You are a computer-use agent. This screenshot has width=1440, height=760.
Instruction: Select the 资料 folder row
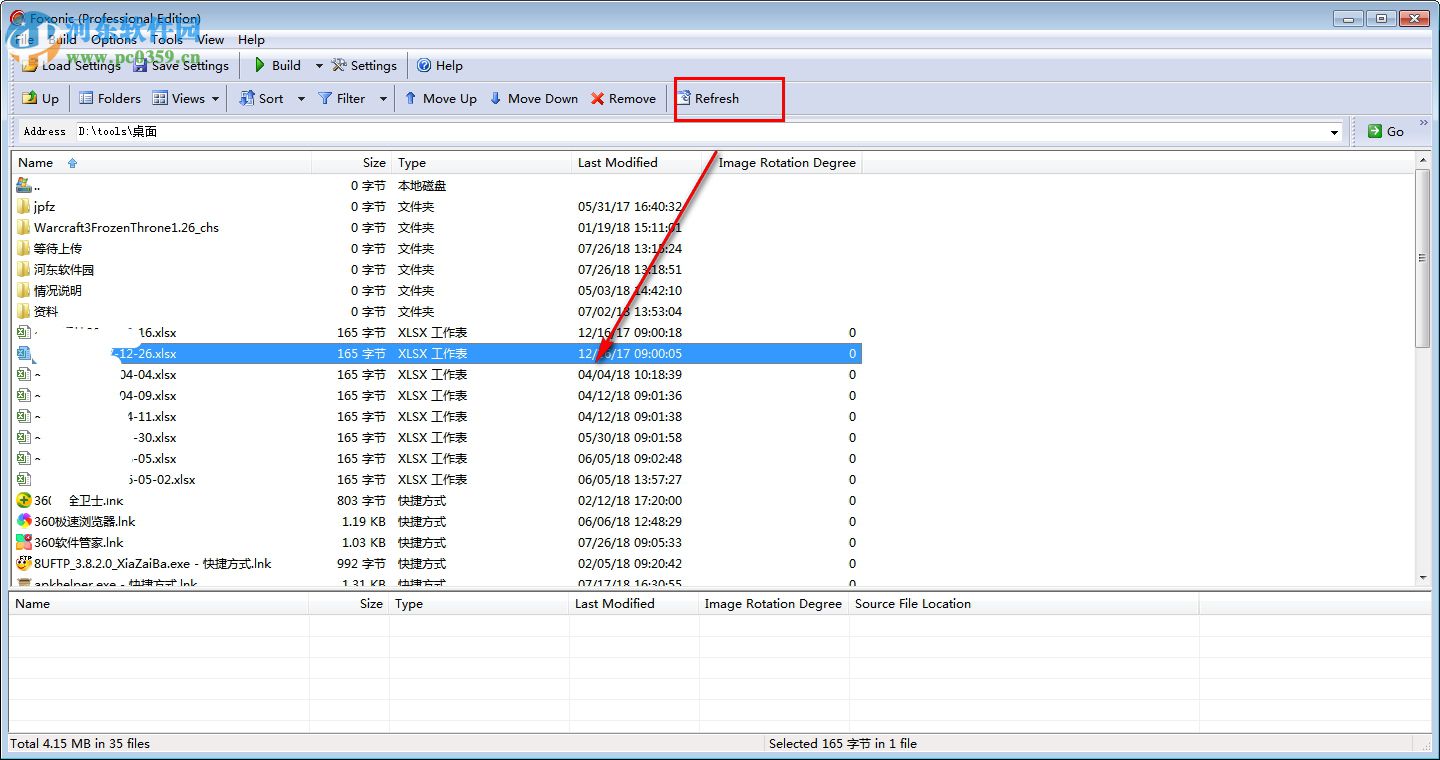tap(436, 312)
